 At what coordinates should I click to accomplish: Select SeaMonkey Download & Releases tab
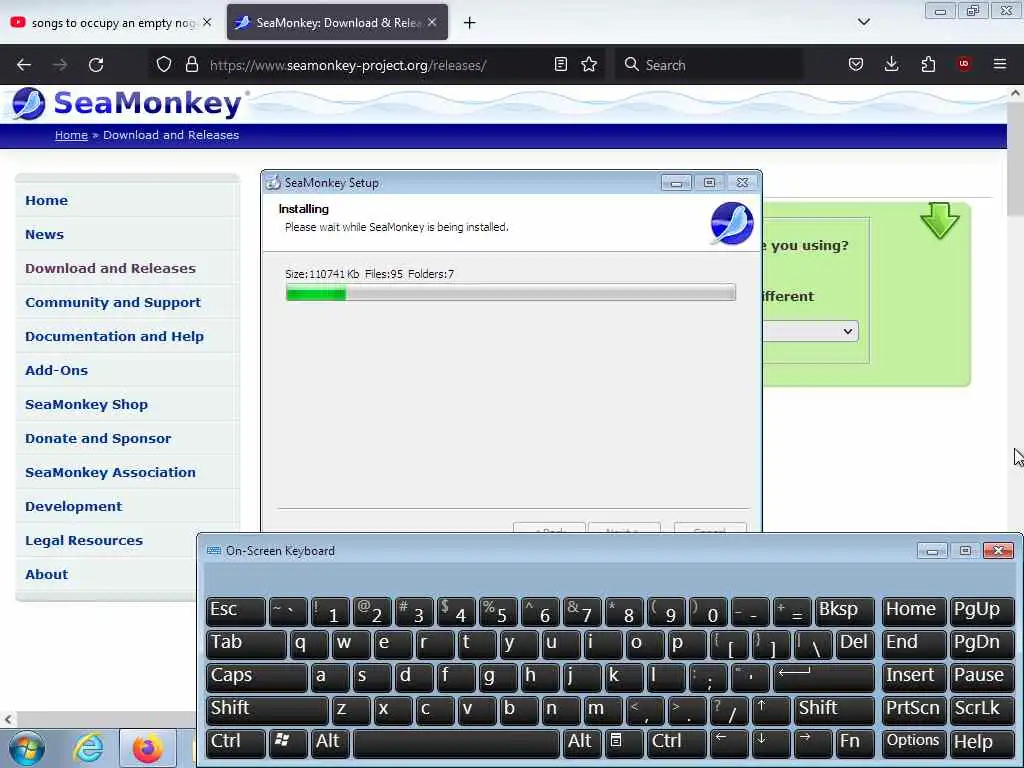338,23
